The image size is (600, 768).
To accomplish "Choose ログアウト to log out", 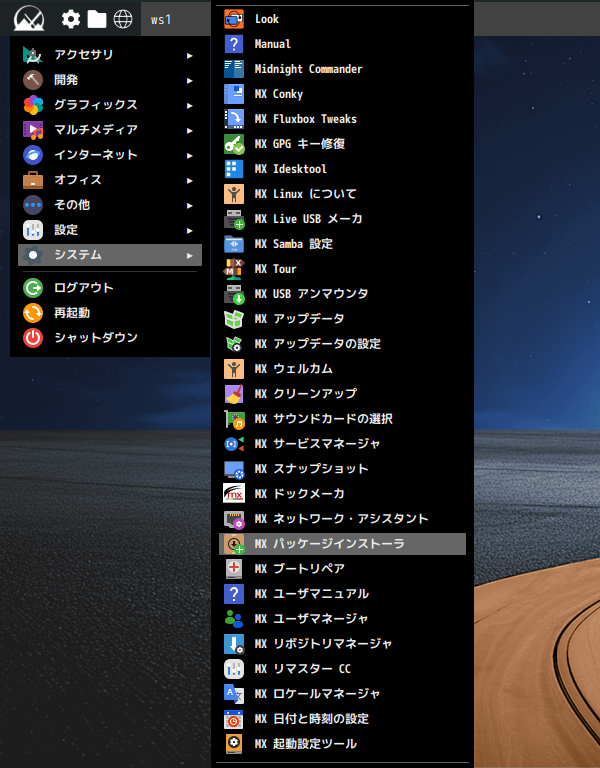I will point(110,288).
